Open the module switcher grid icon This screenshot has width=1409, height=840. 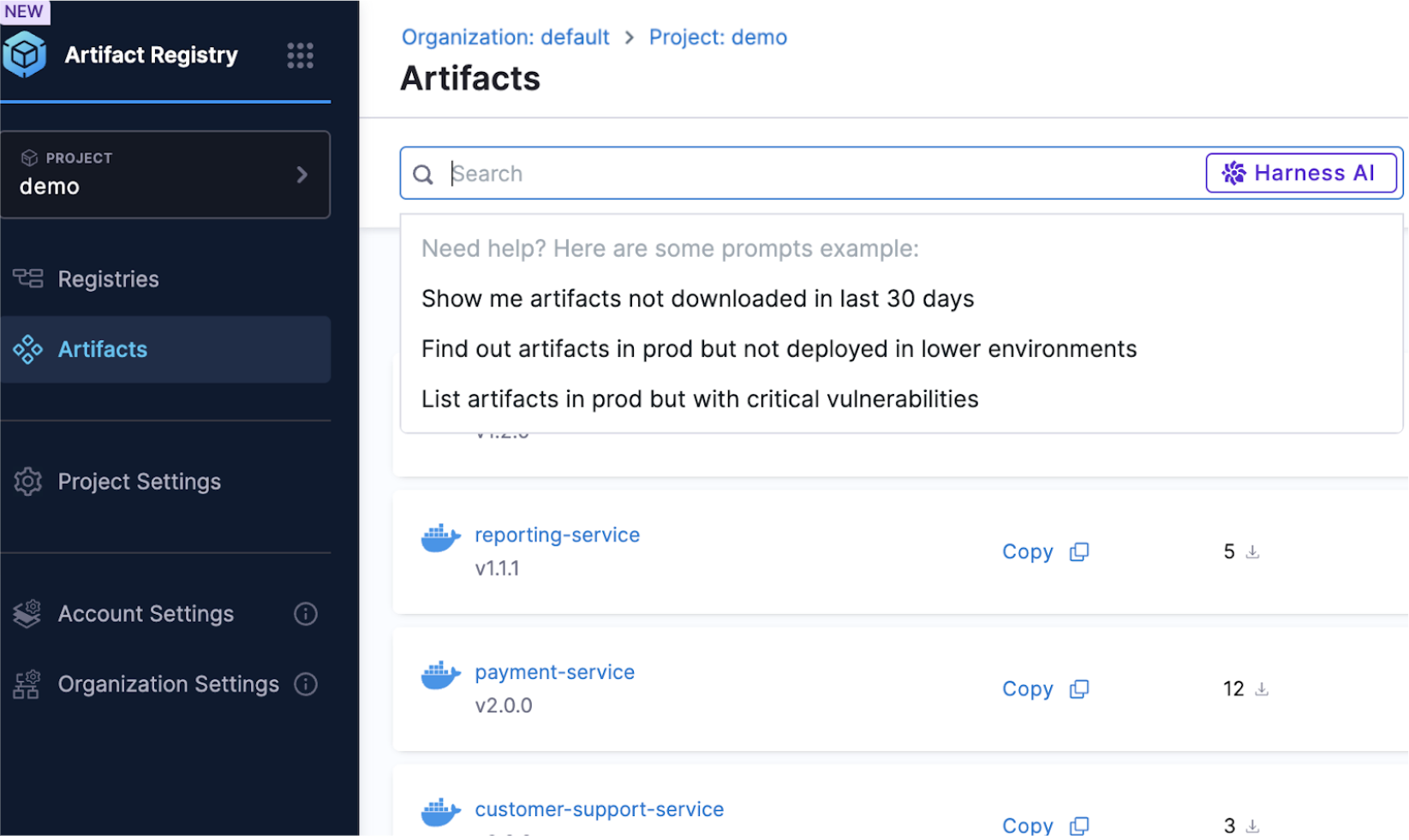click(x=300, y=56)
